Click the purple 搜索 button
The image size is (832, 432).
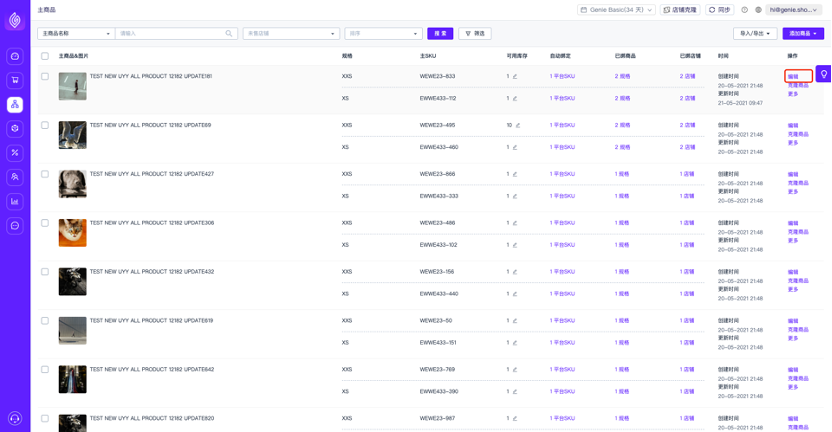(x=440, y=33)
